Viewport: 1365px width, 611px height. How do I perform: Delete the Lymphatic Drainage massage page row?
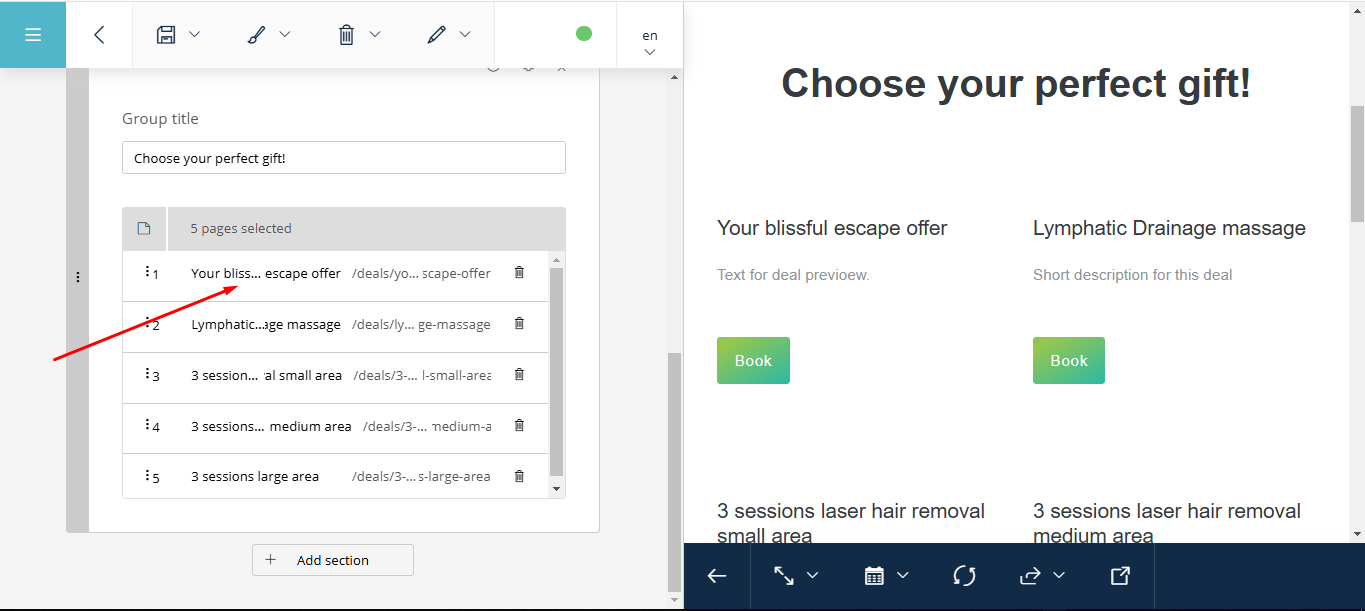click(x=519, y=323)
